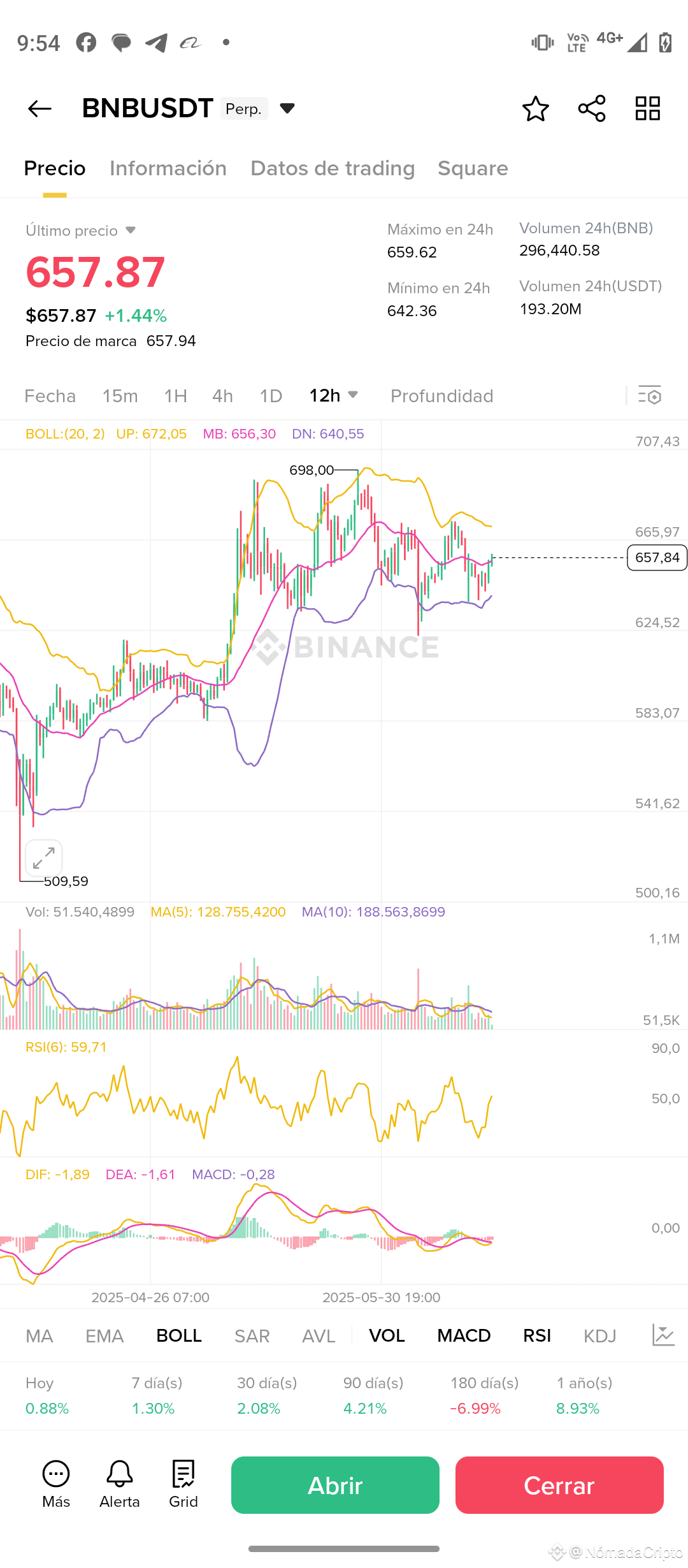Select the 15m timeframe
This screenshot has height=1568, width=688.
120,396
